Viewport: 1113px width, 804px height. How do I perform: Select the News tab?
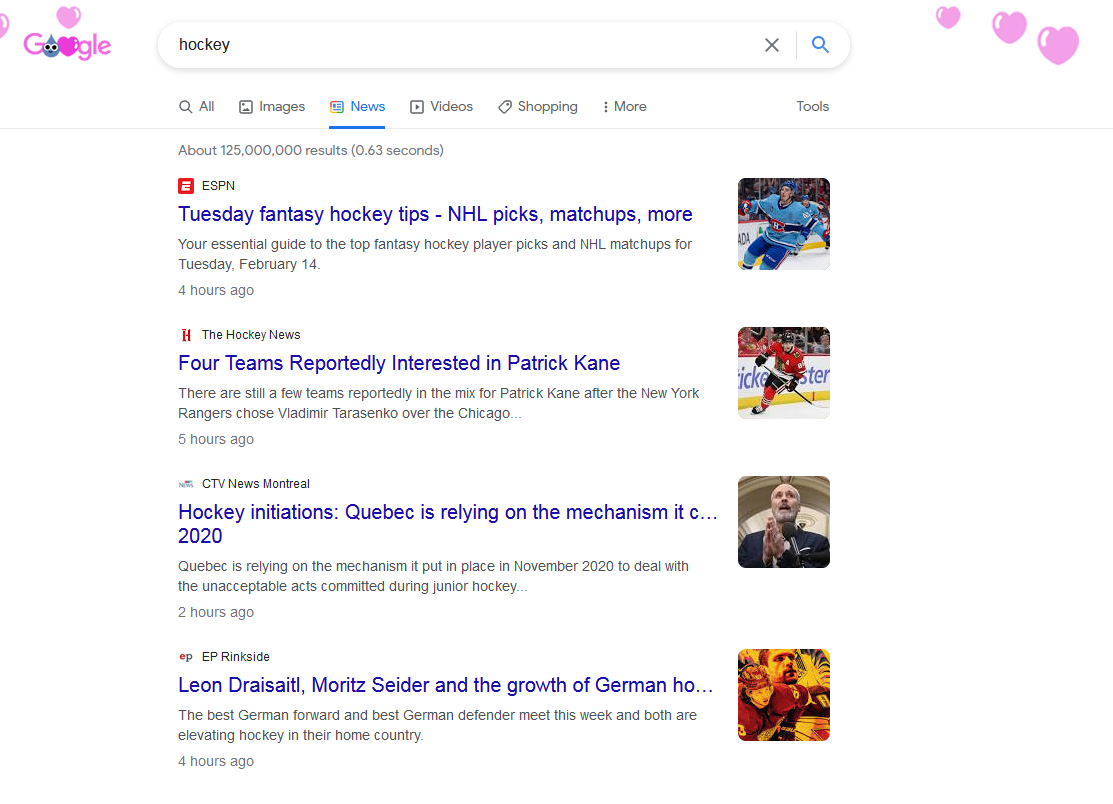(357, 106)
